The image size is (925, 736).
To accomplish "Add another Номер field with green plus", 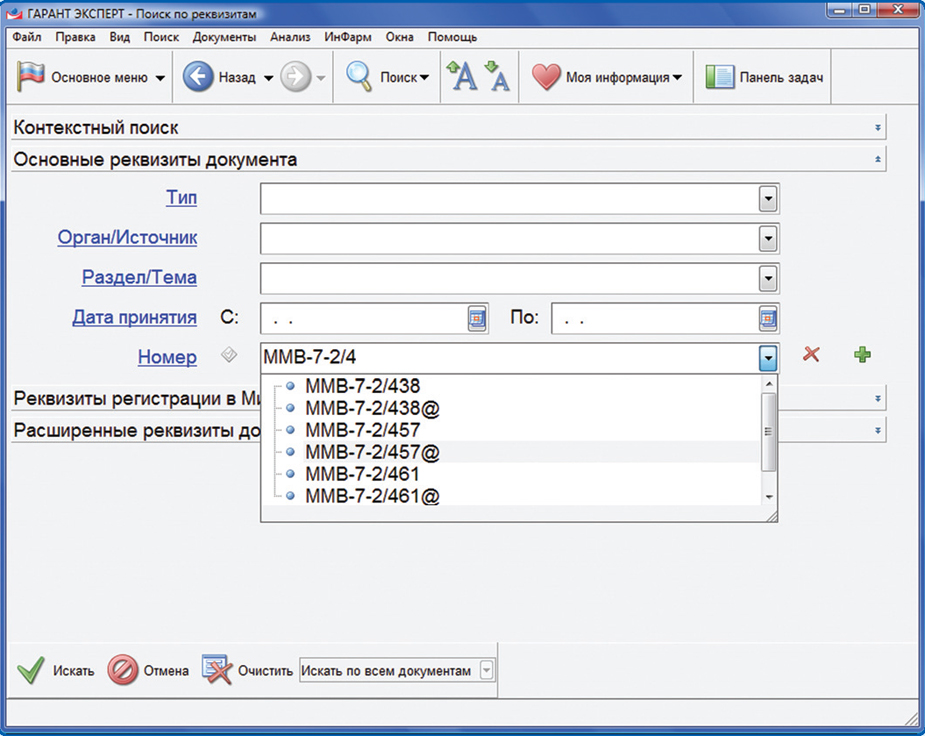I will tap(861, 355).
